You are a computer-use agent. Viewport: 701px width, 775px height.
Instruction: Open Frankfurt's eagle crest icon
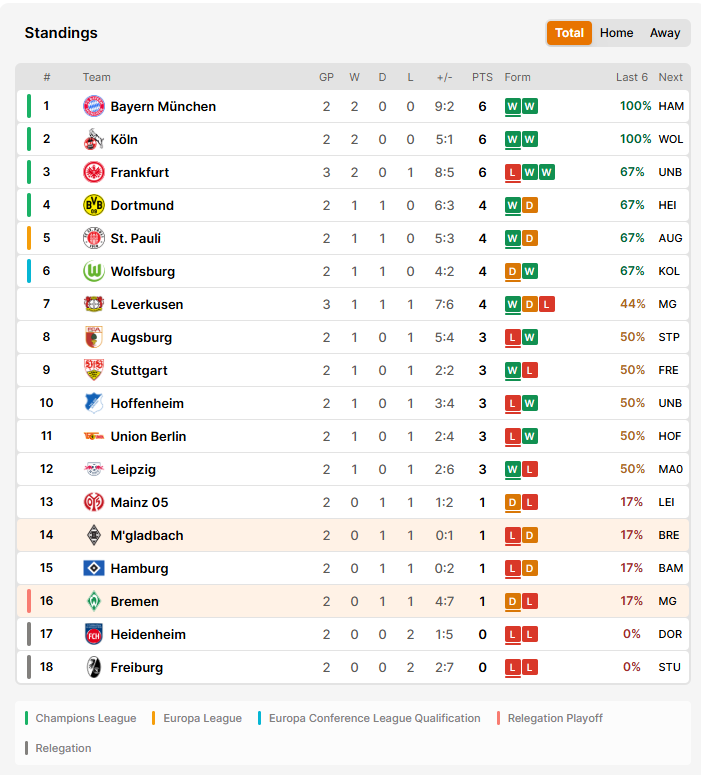click(x=93, y=172)
